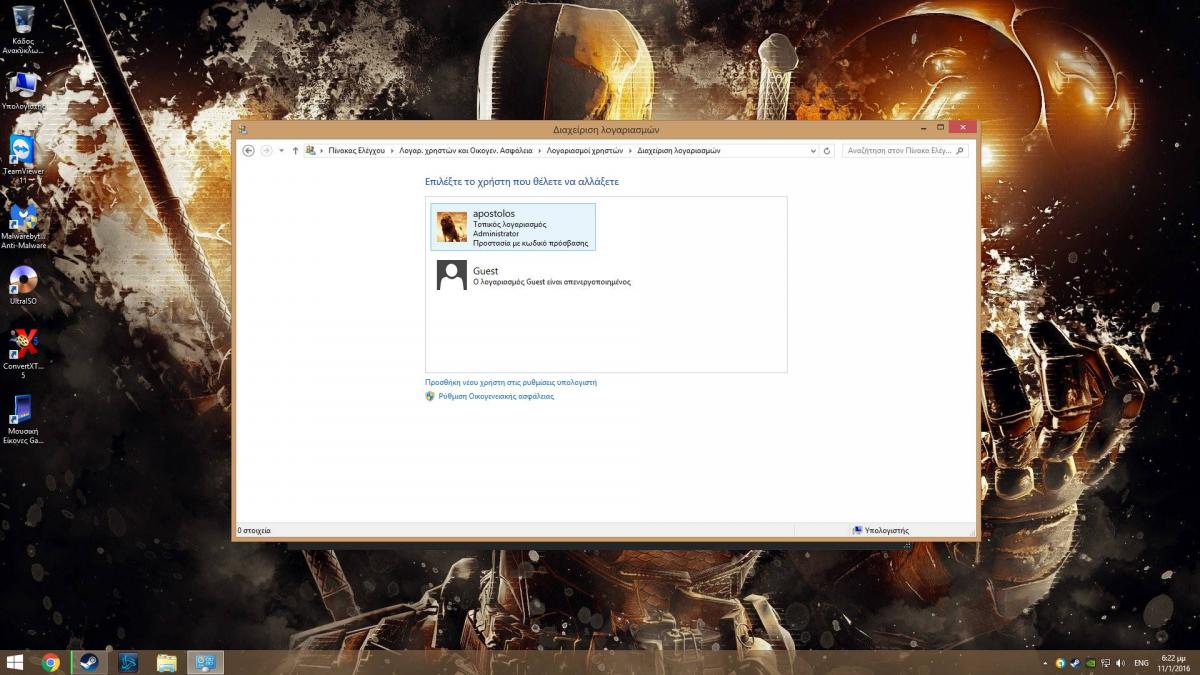
Task: Open Google Chrome from the taskbar
Action: pos(51,662)
